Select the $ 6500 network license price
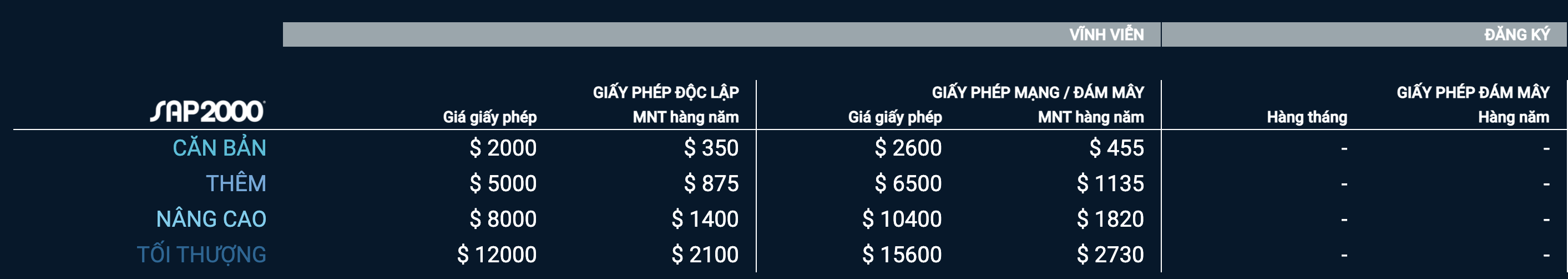The height and width of the screenshot is (279, 1568). pos(908,183)
